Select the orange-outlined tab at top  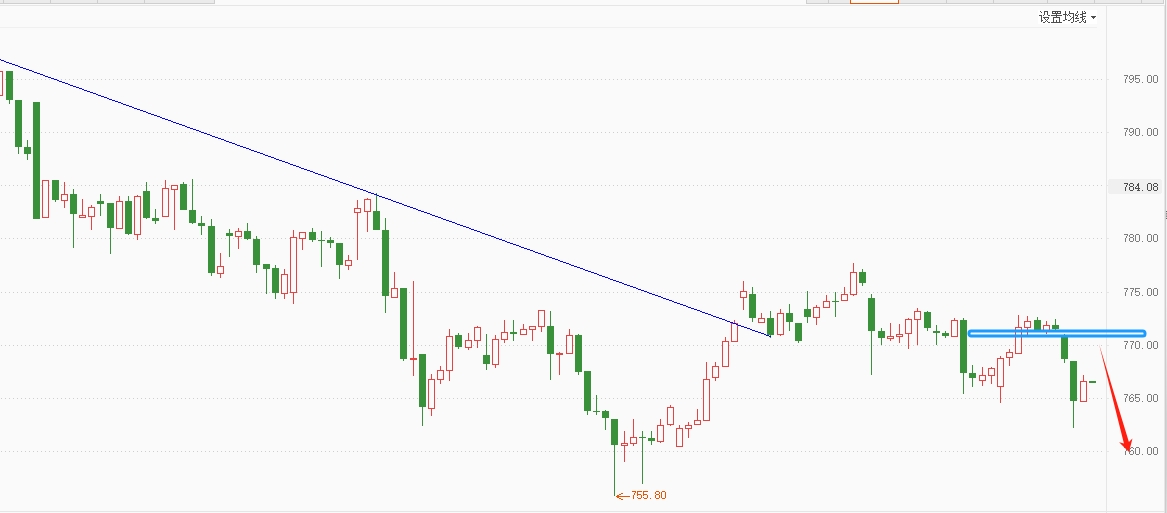pos(875,2)
